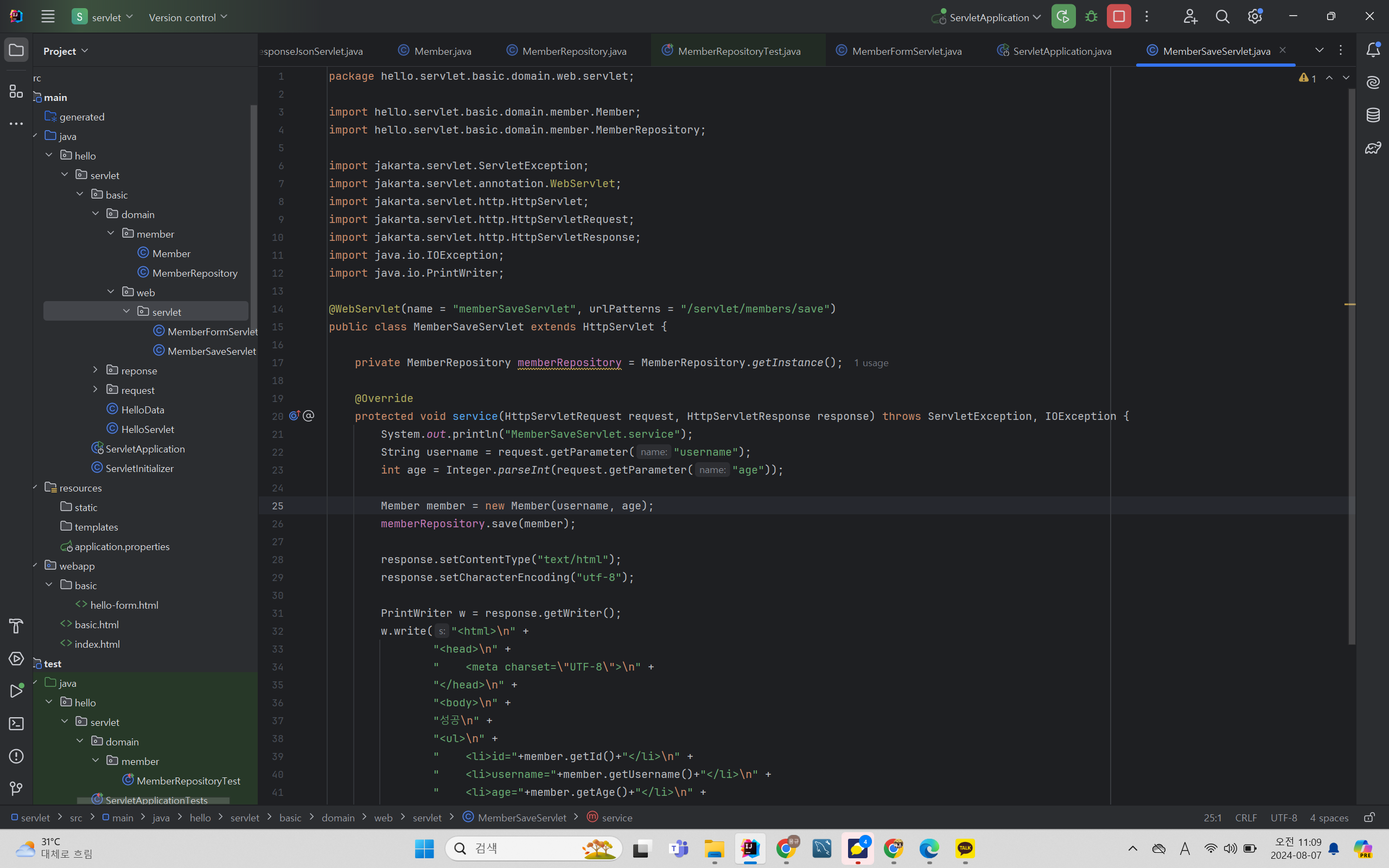The height and width of the screenshot is (868, 1389).
Task: Open the Git version control tool window
Action: coord(16,789)
